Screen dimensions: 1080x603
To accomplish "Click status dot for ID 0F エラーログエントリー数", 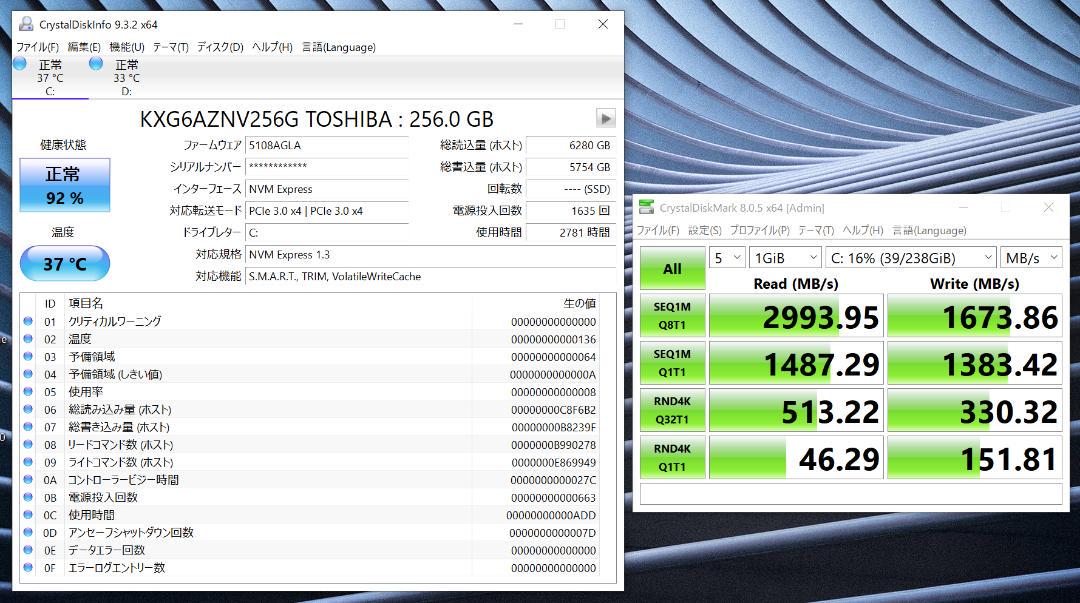I will tap(28, 567).
